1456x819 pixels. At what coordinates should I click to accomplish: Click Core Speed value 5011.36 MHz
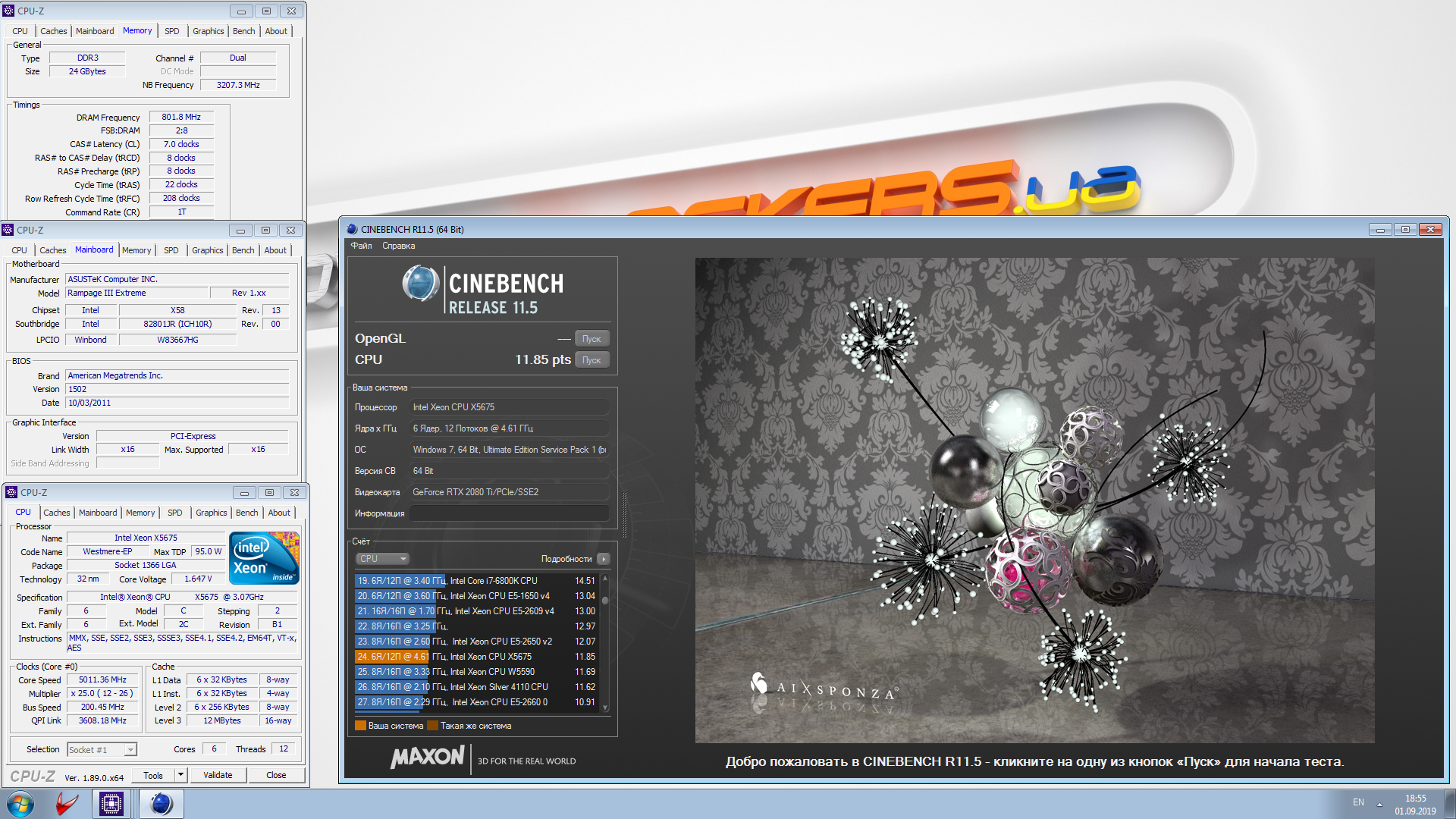click(x=102, y=680)
